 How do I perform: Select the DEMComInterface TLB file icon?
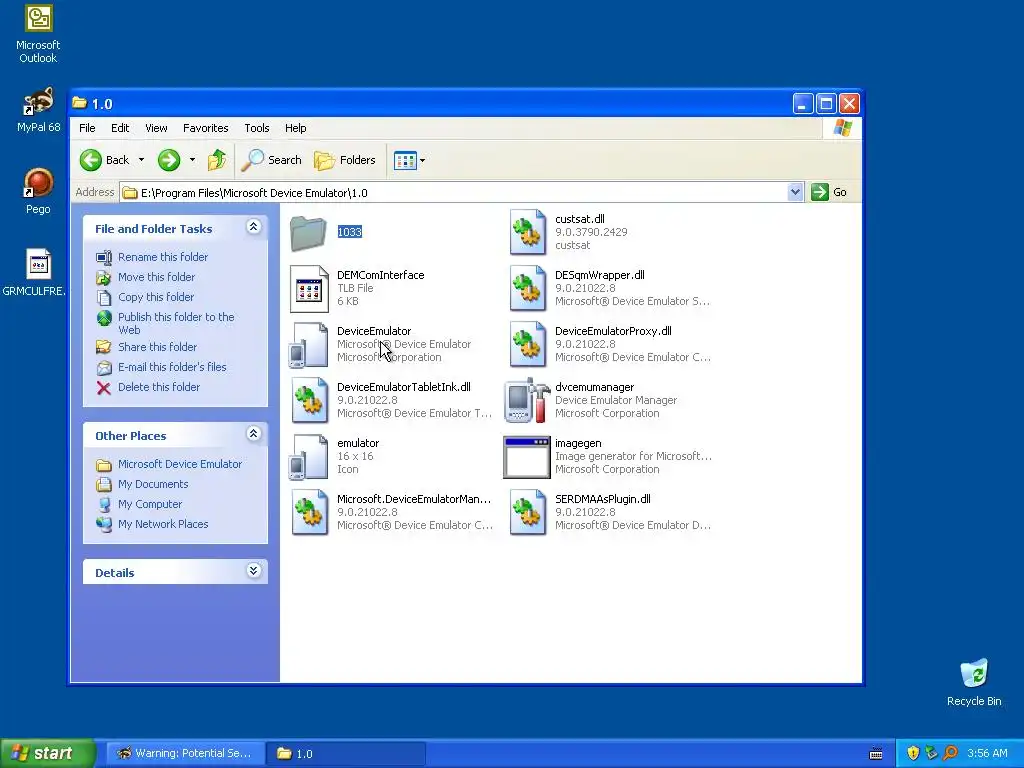[x=309, y=289]
